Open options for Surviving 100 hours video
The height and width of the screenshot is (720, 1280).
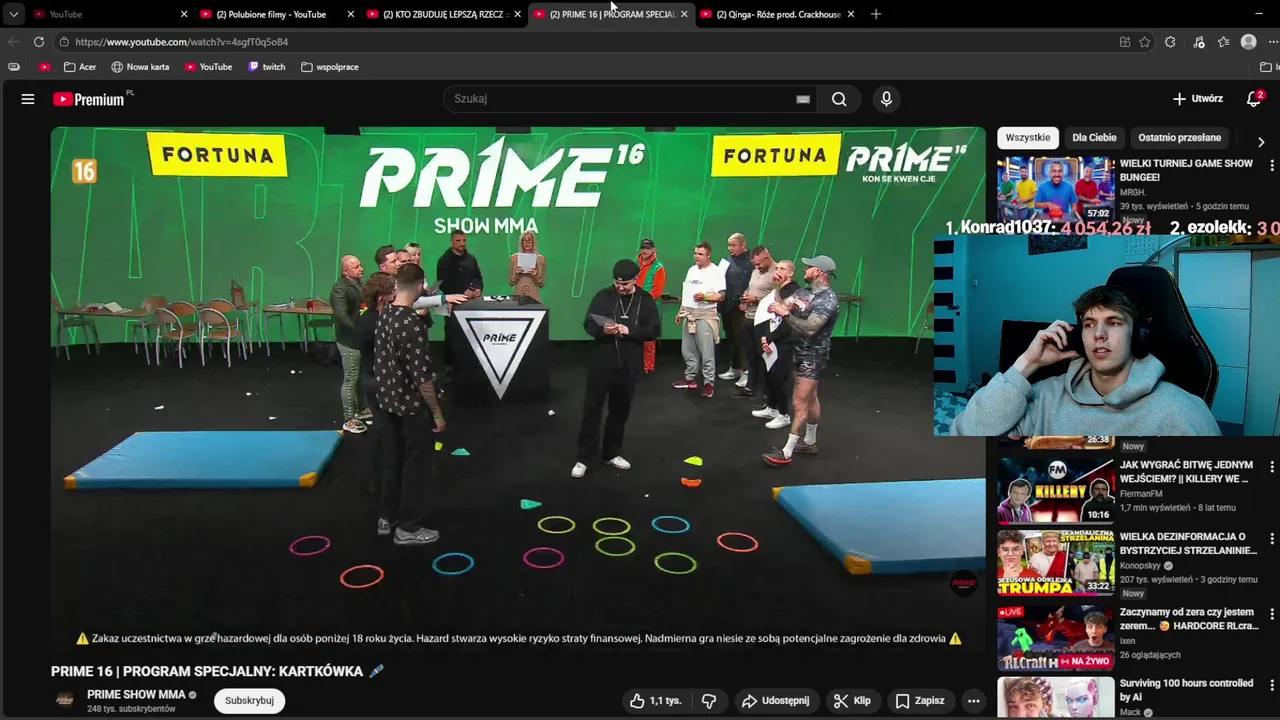coord(1272,685)
